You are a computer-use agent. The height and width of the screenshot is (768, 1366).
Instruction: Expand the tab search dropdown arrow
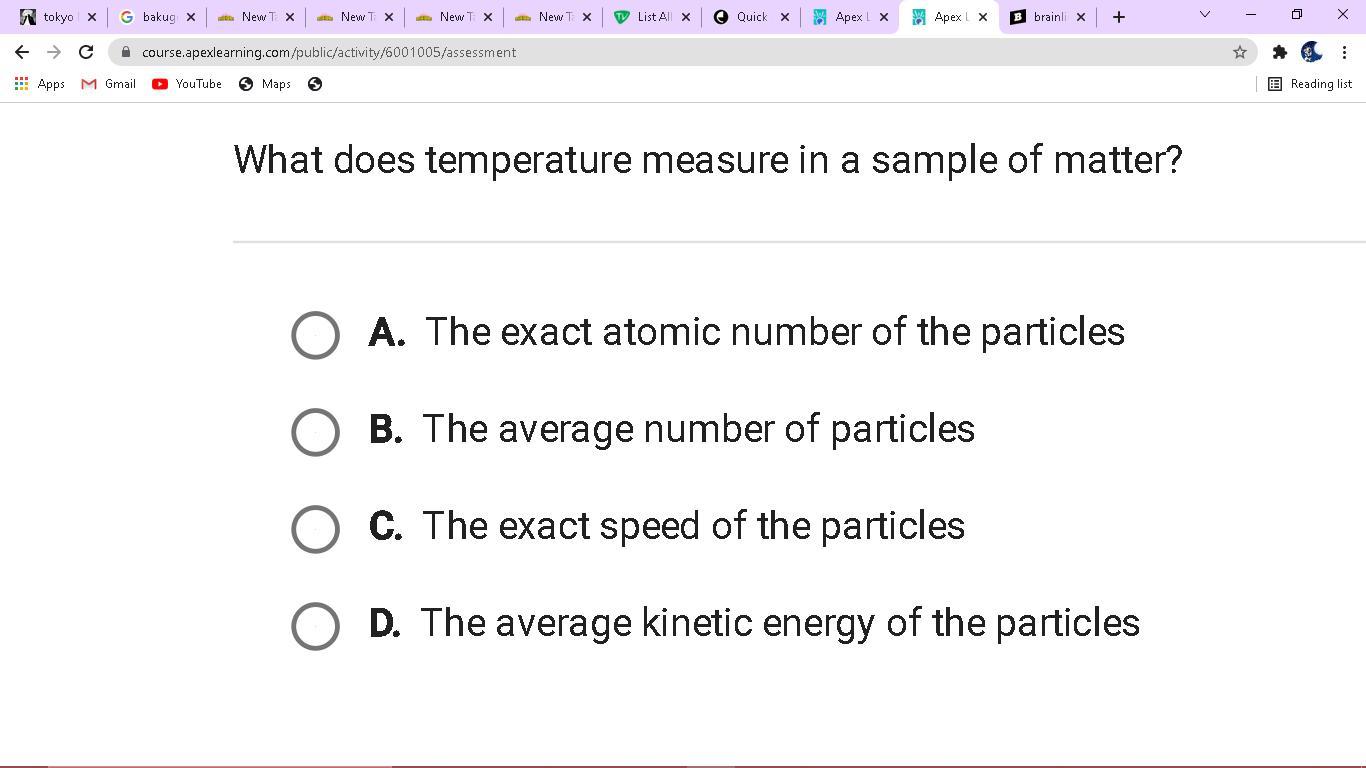coord(1204,15)
